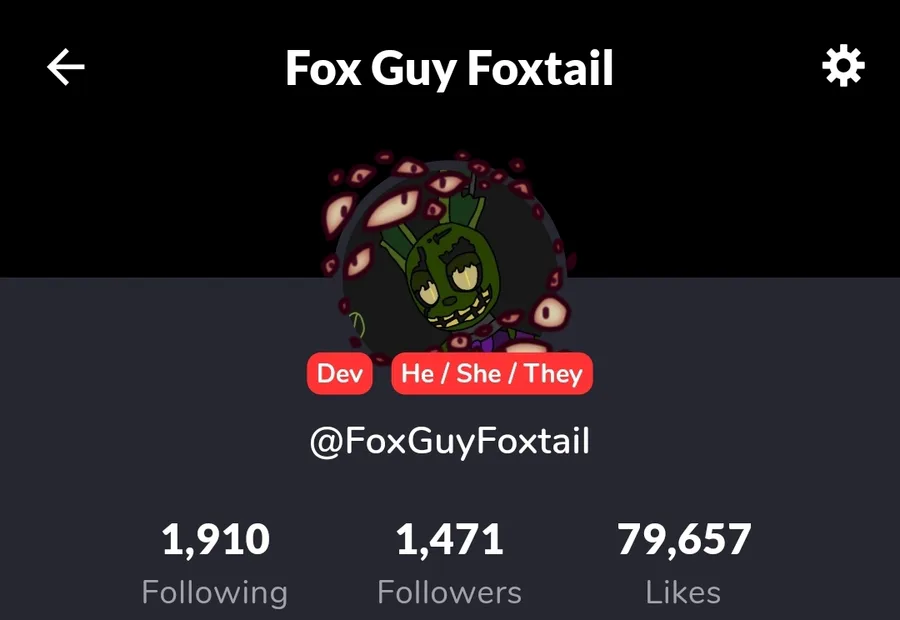Image resolution: width=900 pixels, height=620 pixels.
Task: Tap the 1,910 following count
Action: tap(215, 539)
